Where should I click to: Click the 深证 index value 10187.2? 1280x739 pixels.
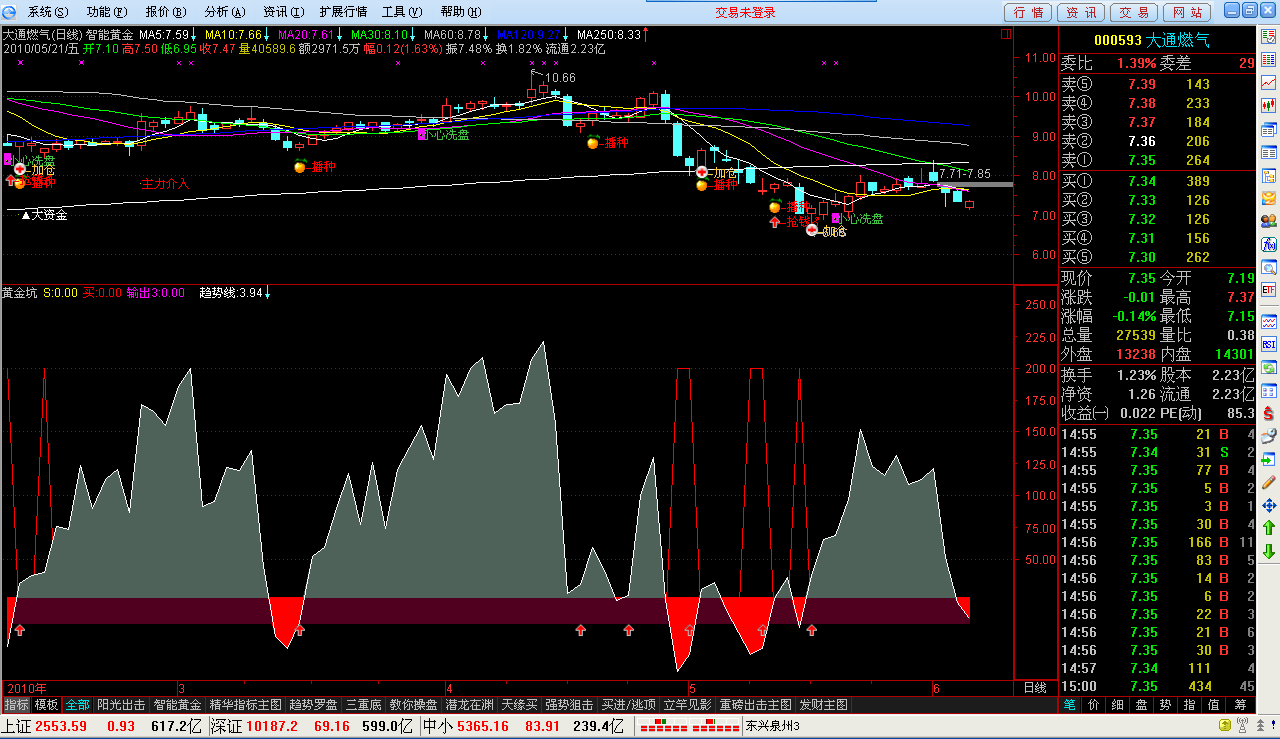pyautogui.click(x=272, y=727)
